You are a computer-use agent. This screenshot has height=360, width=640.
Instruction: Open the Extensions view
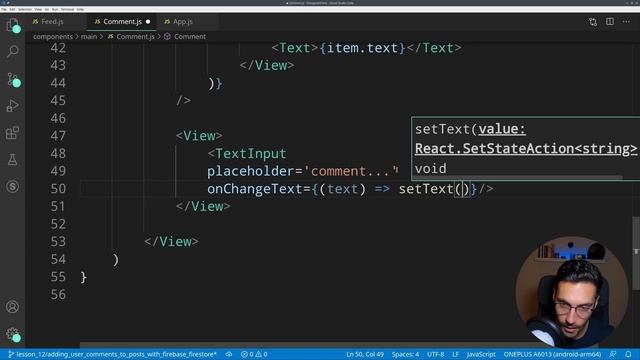(x=13, y=133)
